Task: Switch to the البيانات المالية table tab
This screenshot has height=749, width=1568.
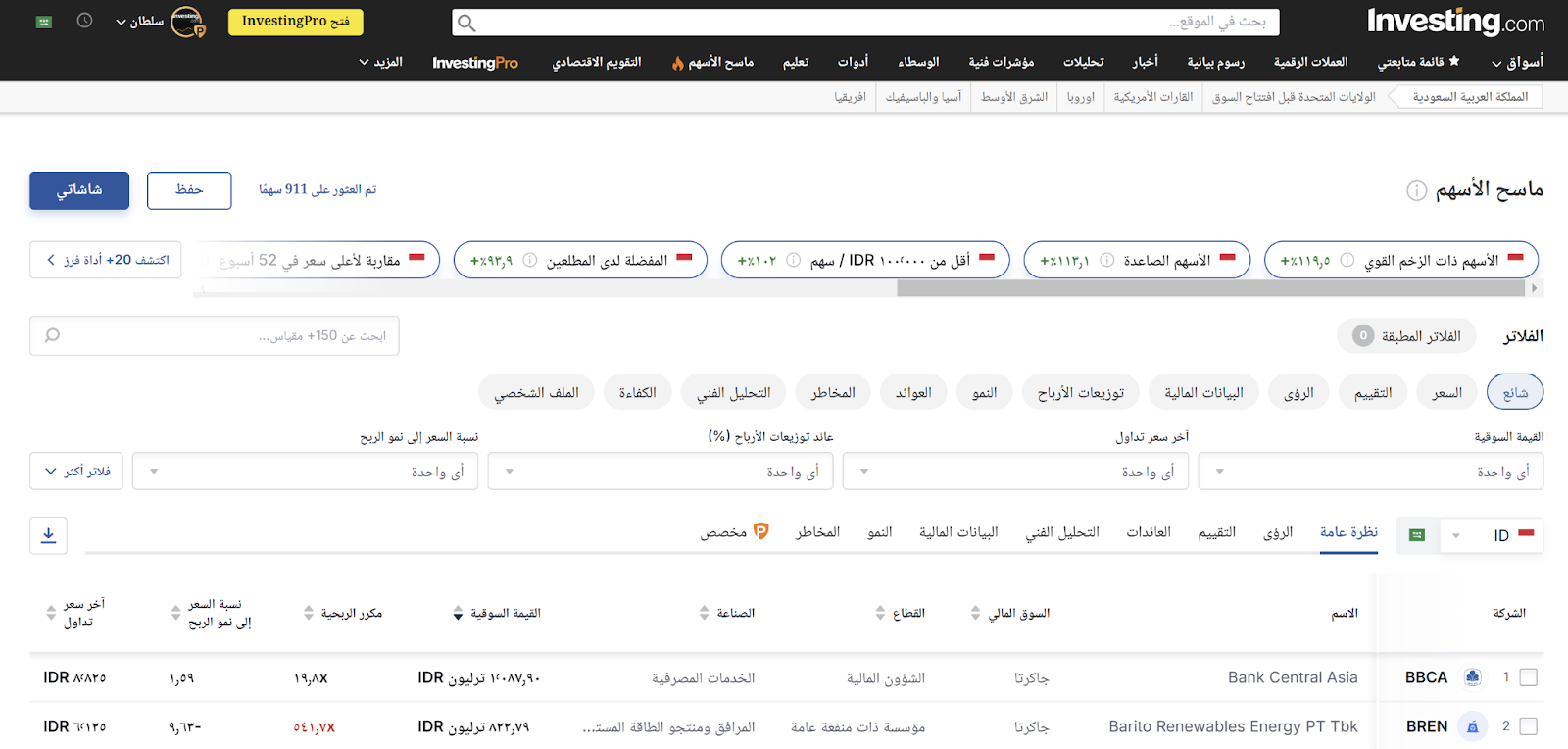Action: click(958, 532)
